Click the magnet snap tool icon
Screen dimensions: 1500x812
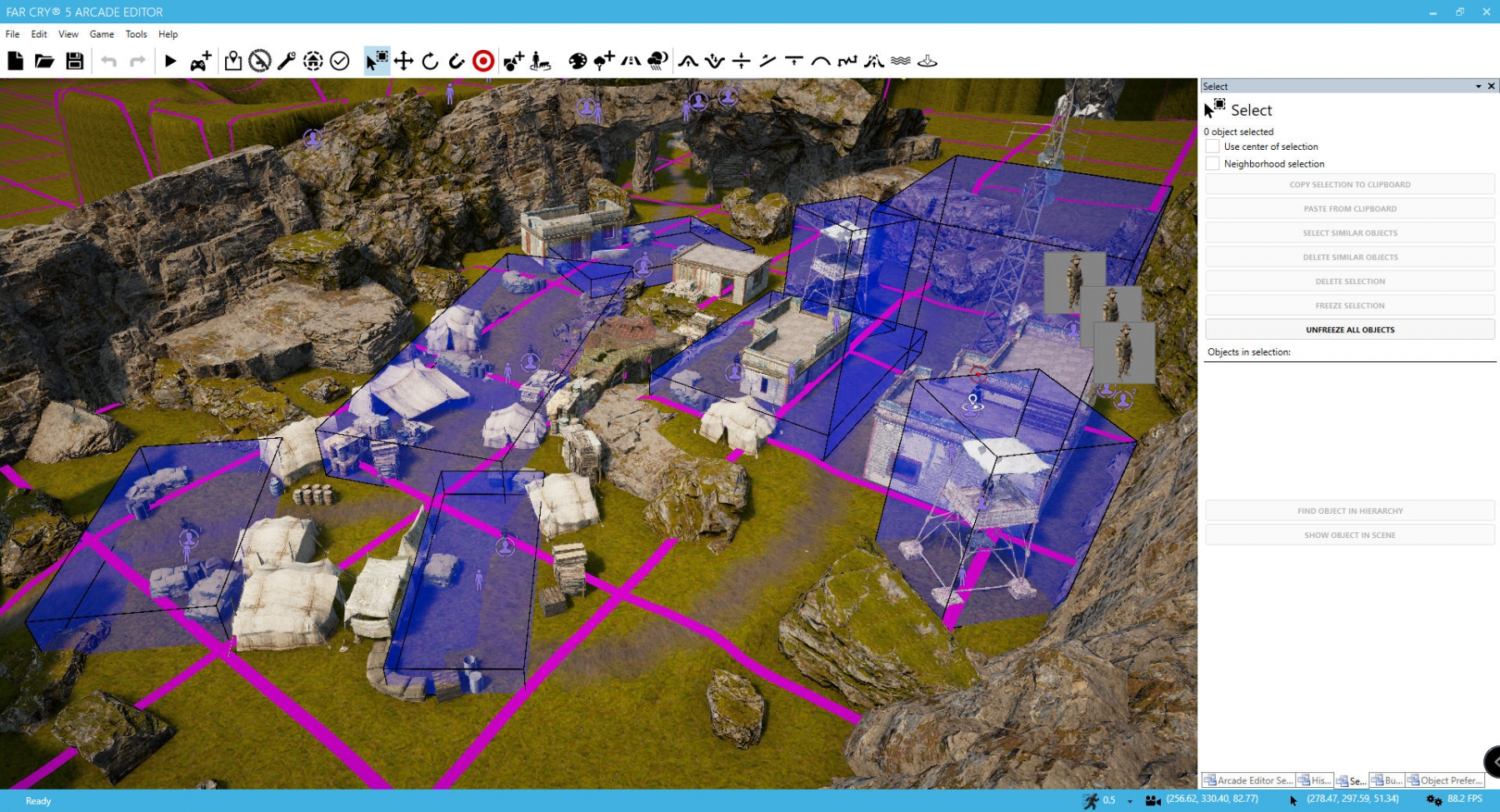tap(457, 61)
